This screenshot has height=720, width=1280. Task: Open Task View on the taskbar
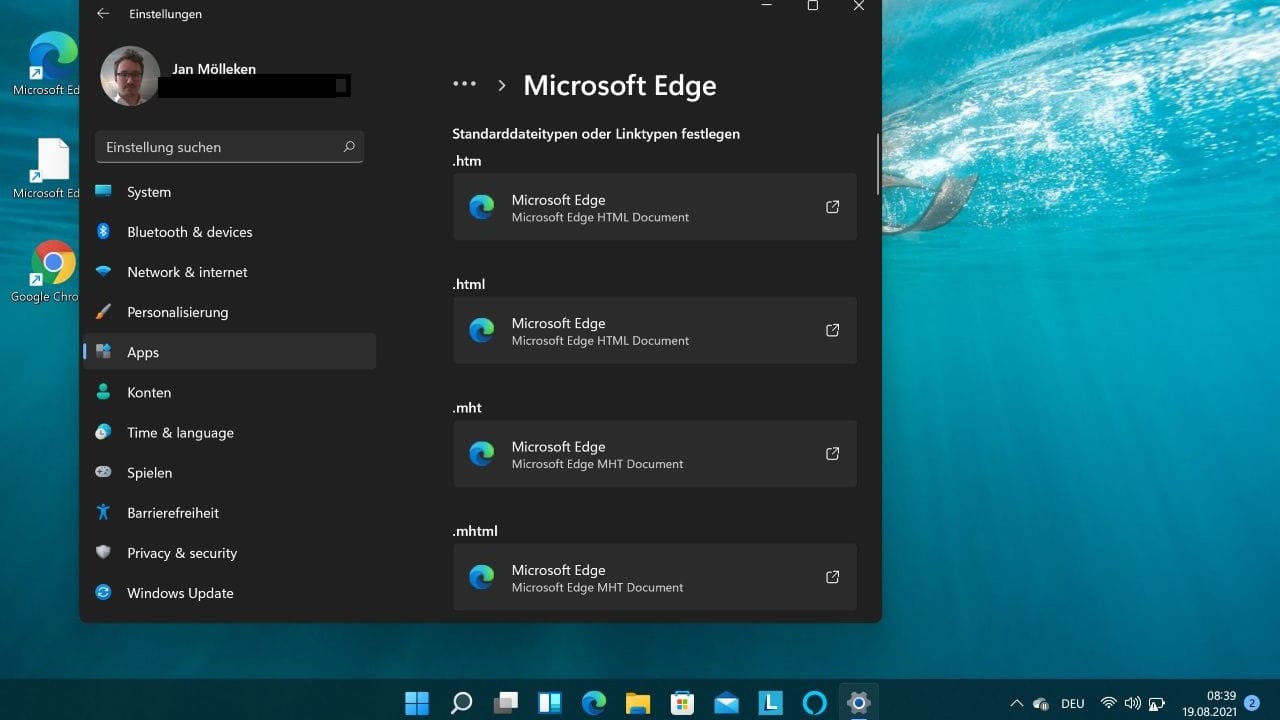tap(506, 703)
